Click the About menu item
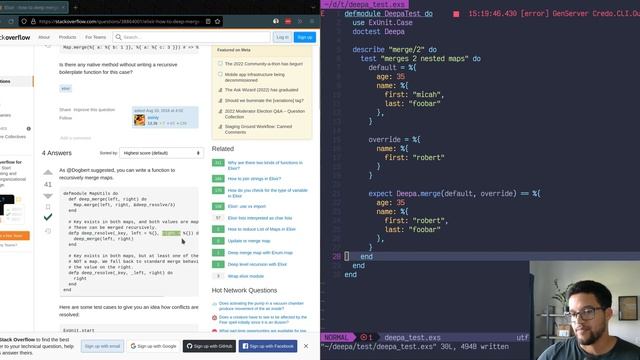 click(44, 37)
